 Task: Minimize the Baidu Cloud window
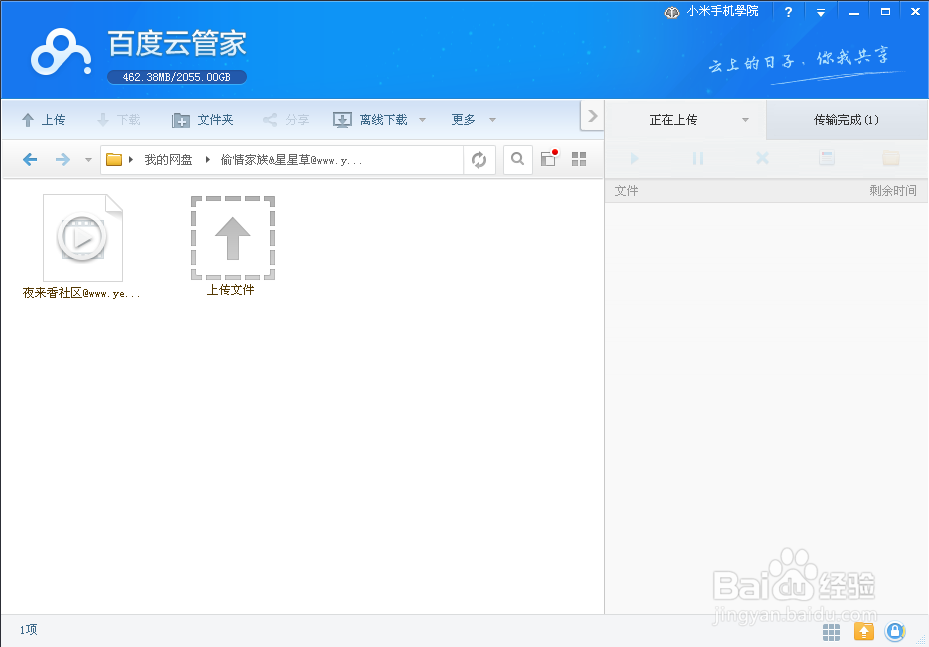pyautogui.click(x=854, y=12)
